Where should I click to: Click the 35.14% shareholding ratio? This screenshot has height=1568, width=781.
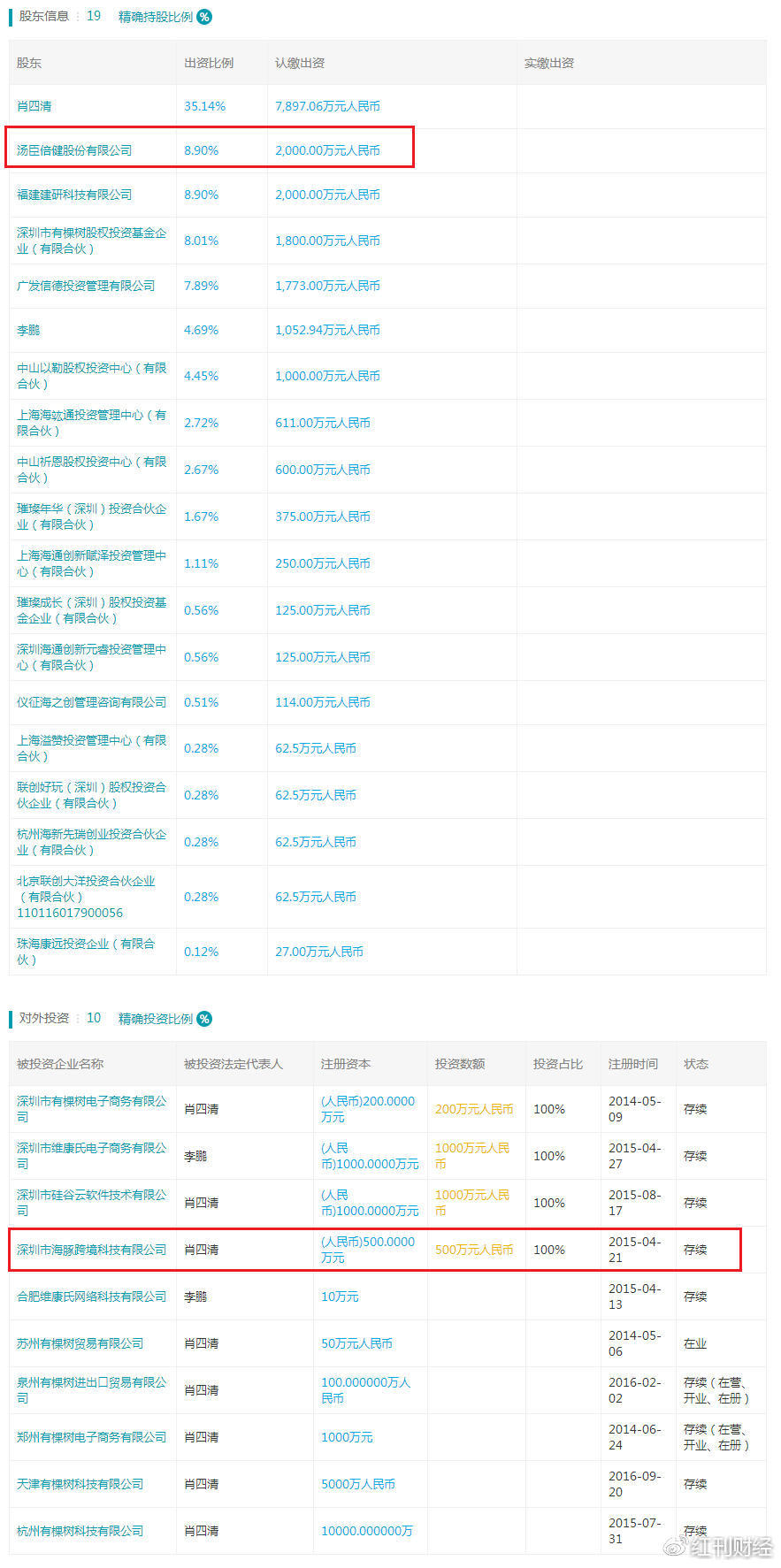click(x=204, y=106)
